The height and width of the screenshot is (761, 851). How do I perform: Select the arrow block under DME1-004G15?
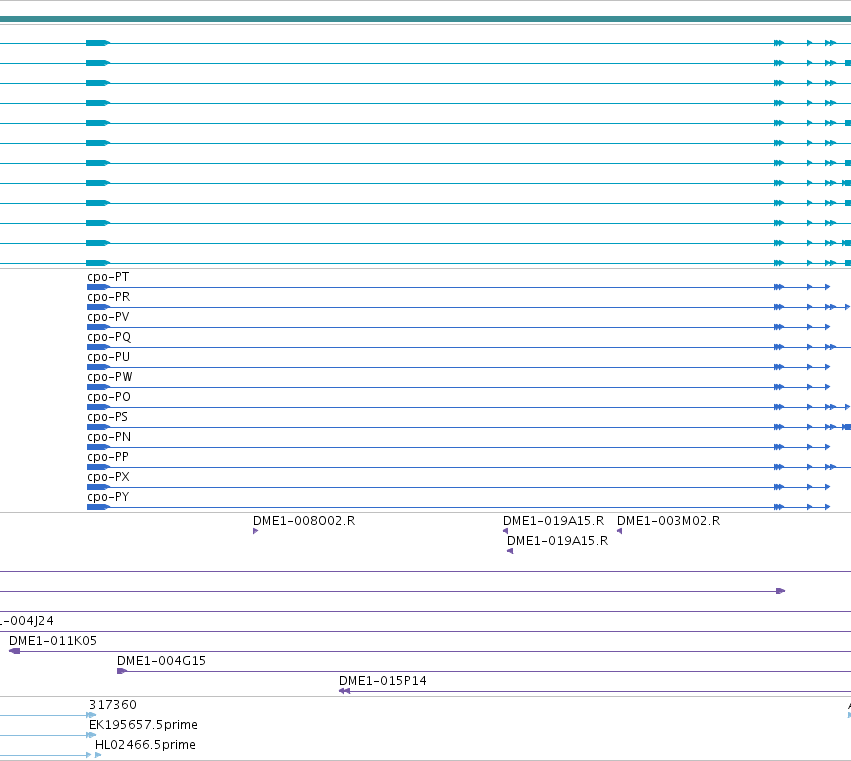point(122,671)
